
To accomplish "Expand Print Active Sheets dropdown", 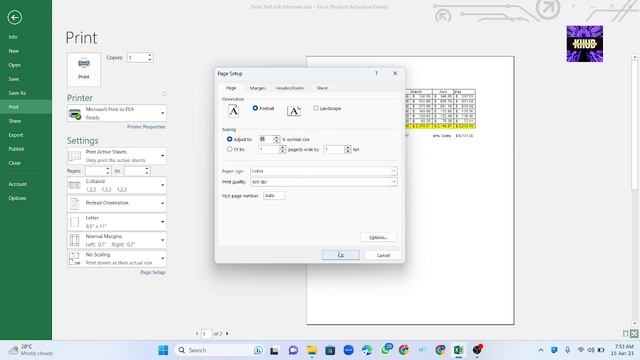I will [117, 156].
